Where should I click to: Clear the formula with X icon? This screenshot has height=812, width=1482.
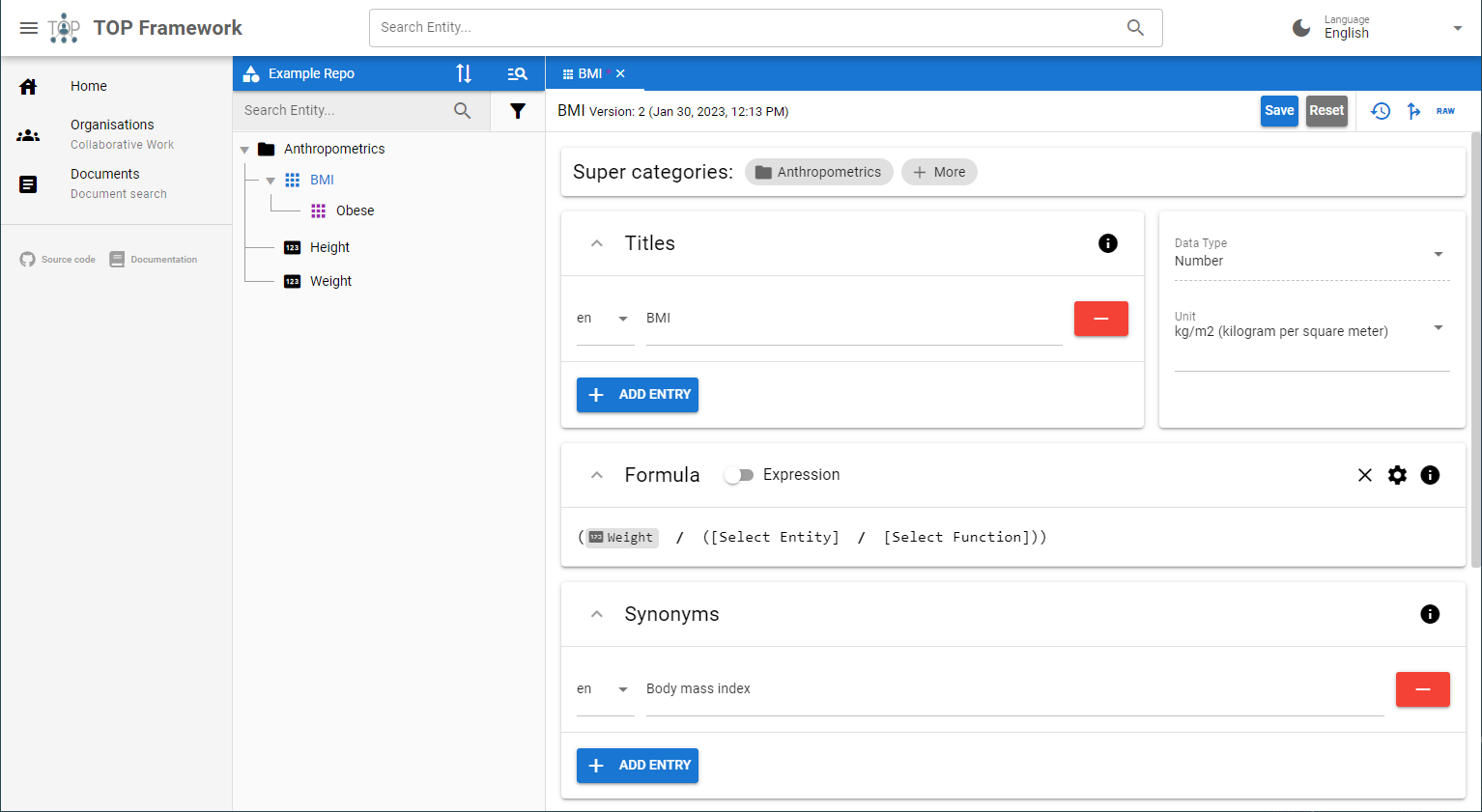point(1365,475)
